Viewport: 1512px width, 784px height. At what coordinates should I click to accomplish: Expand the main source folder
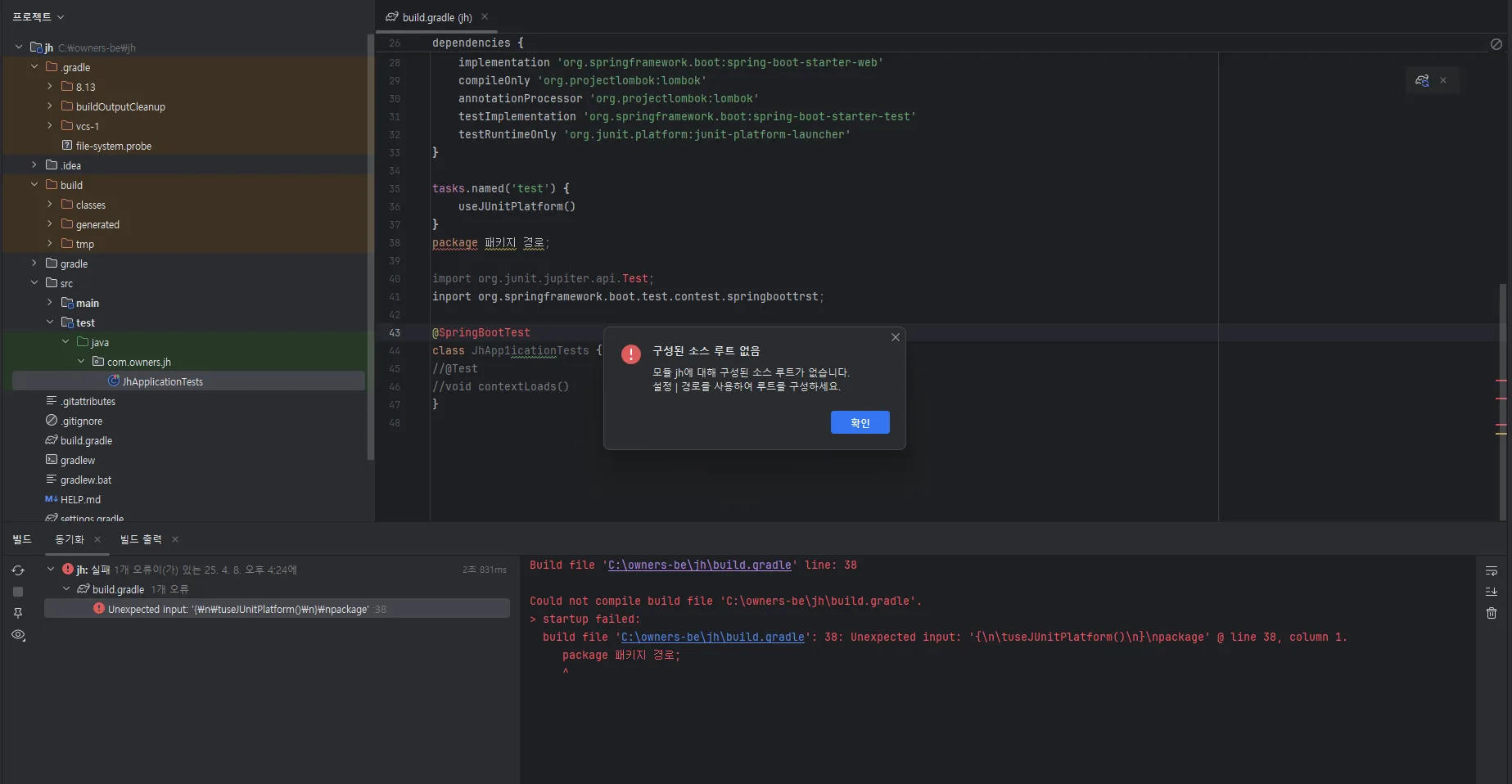coord(50,303)
